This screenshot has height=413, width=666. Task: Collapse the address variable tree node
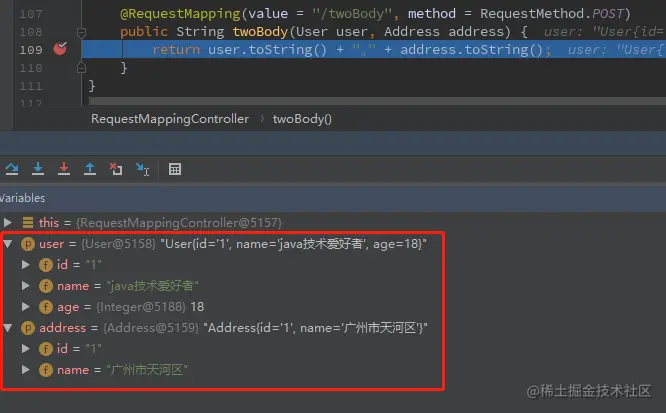pos(8,328)
